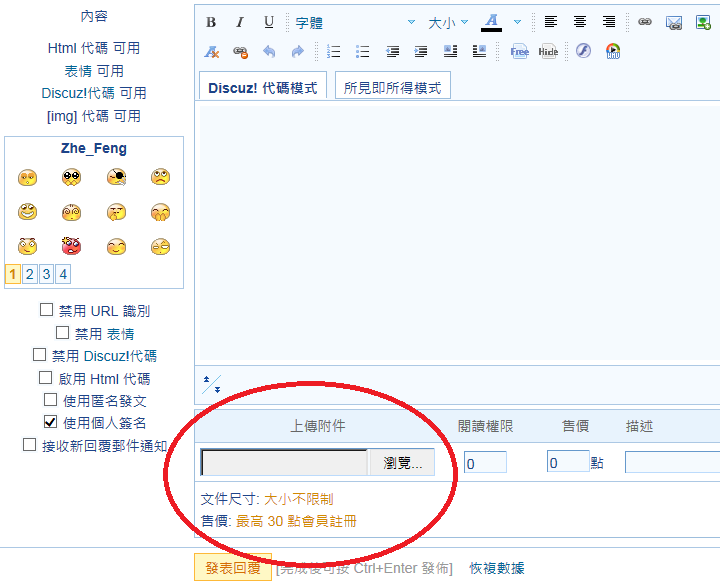Align text left
This screenshot has width=720, height=584.
[551, 22]
